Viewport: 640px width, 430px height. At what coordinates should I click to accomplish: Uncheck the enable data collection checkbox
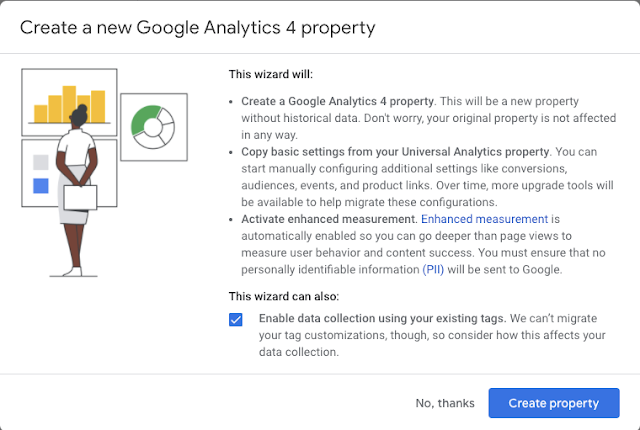pos(235,320)
